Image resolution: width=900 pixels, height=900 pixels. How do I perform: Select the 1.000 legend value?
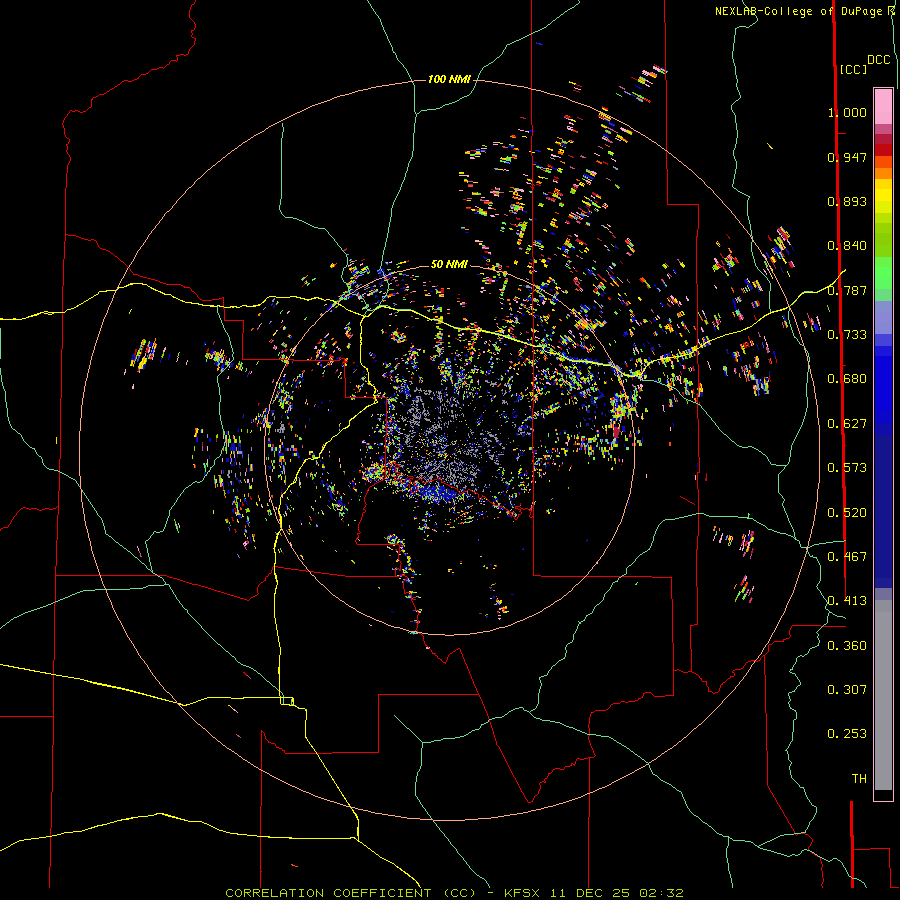click(x=847, y=112)
